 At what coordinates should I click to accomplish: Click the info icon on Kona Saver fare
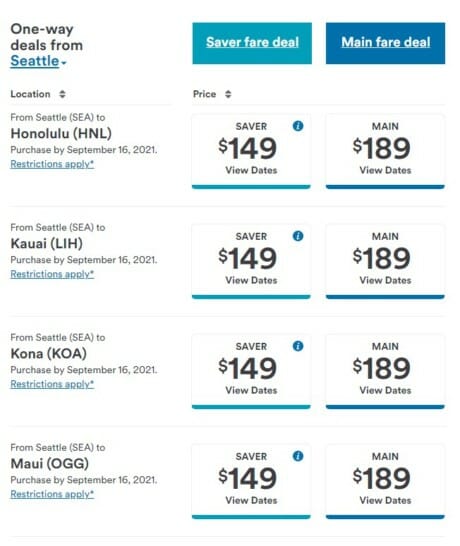click(x=298, y=346)
